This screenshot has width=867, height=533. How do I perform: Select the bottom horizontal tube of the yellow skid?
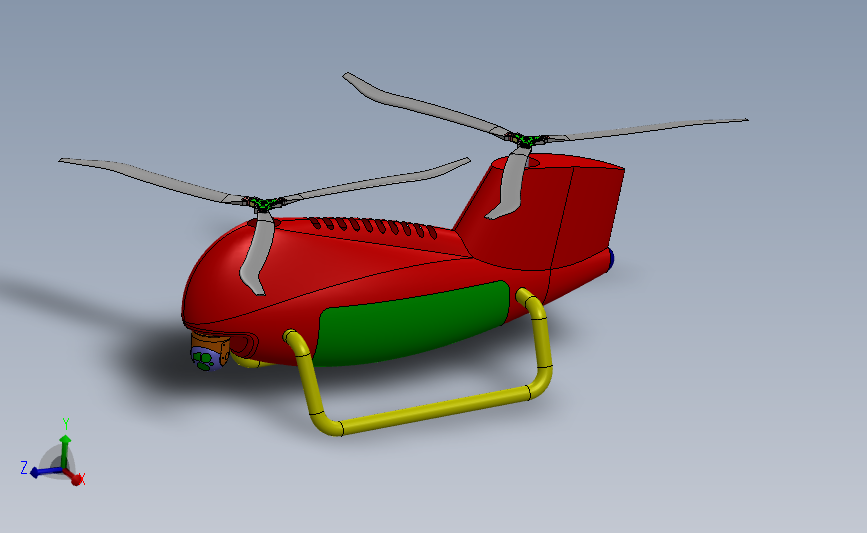434,410
